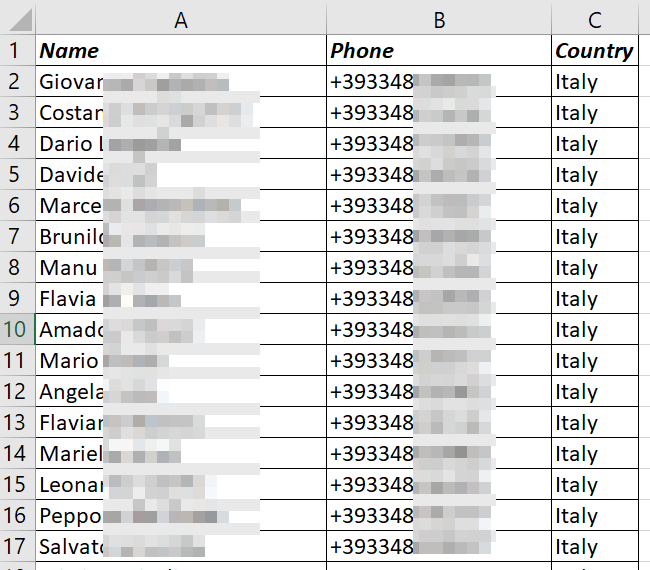Select the name cell starting with Angela

coord(180,392)
